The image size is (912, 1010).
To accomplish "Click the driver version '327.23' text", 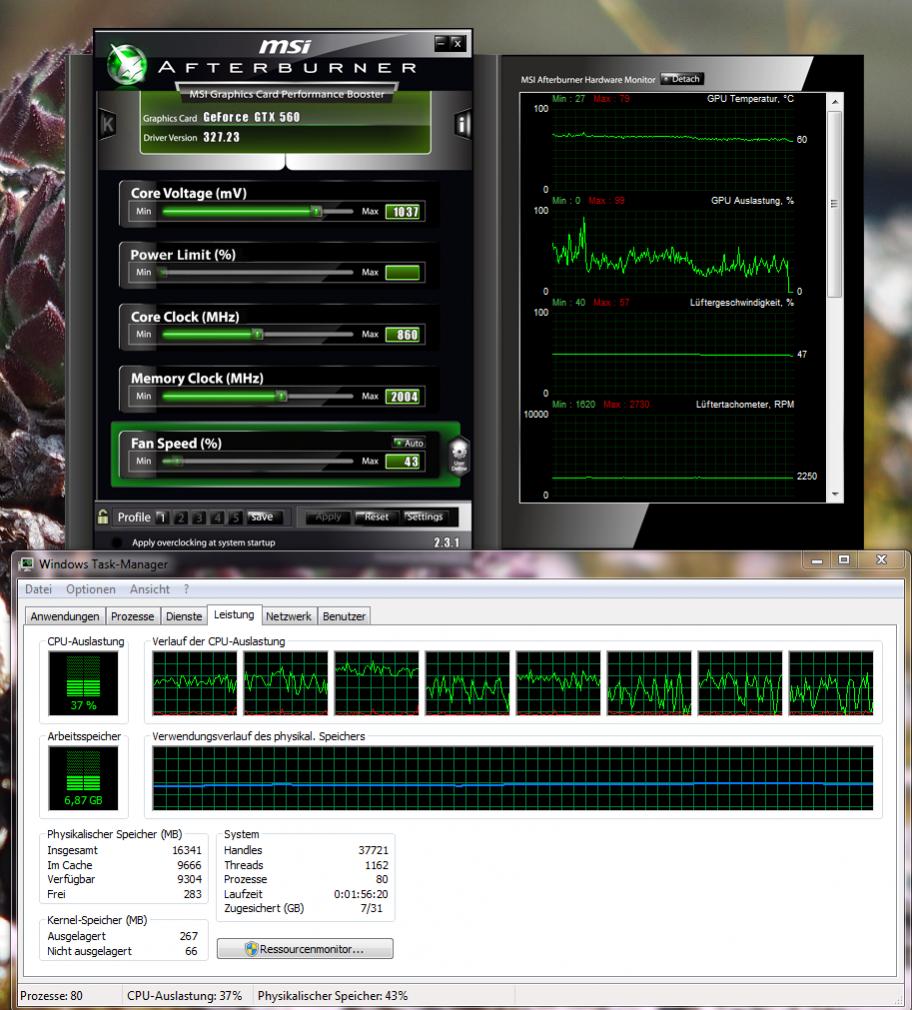I will tap(221, 137).
